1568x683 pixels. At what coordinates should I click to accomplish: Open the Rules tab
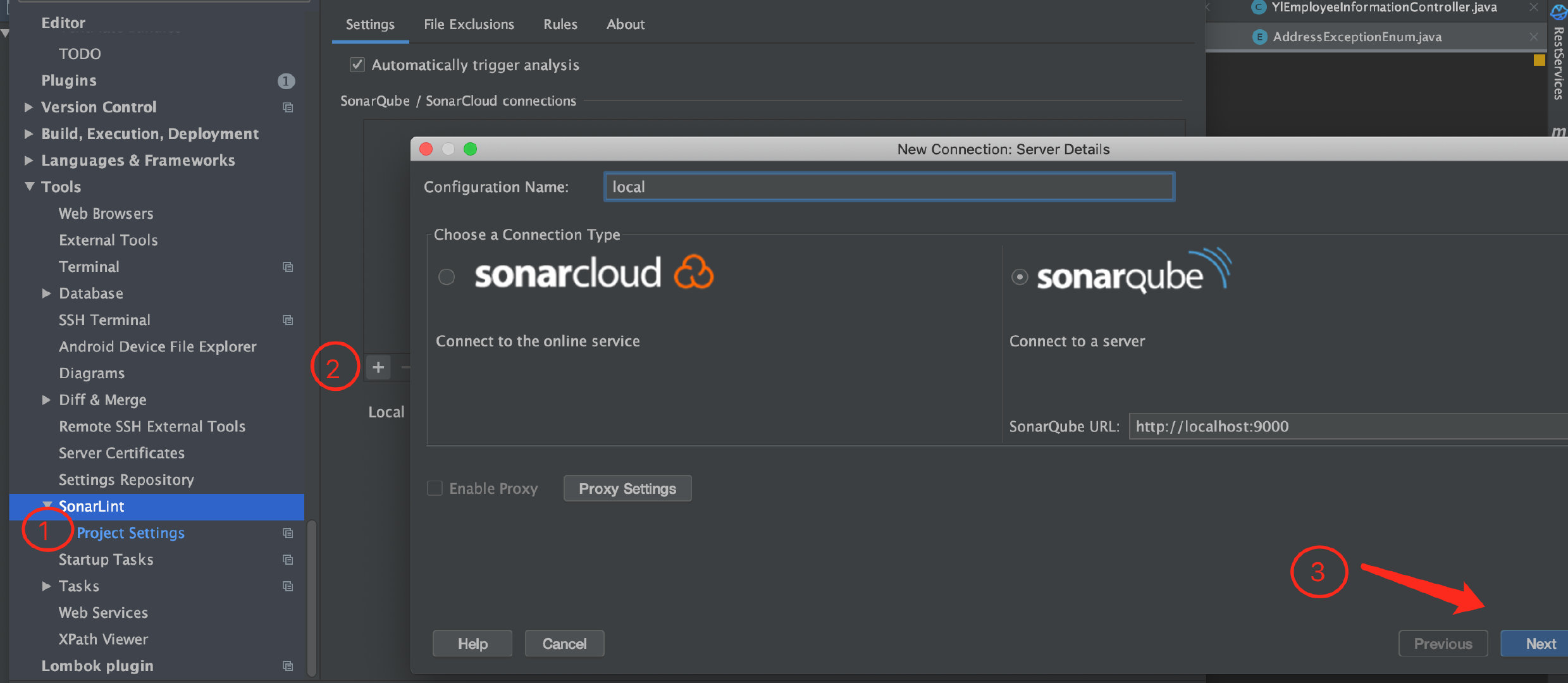coord(560,25)
